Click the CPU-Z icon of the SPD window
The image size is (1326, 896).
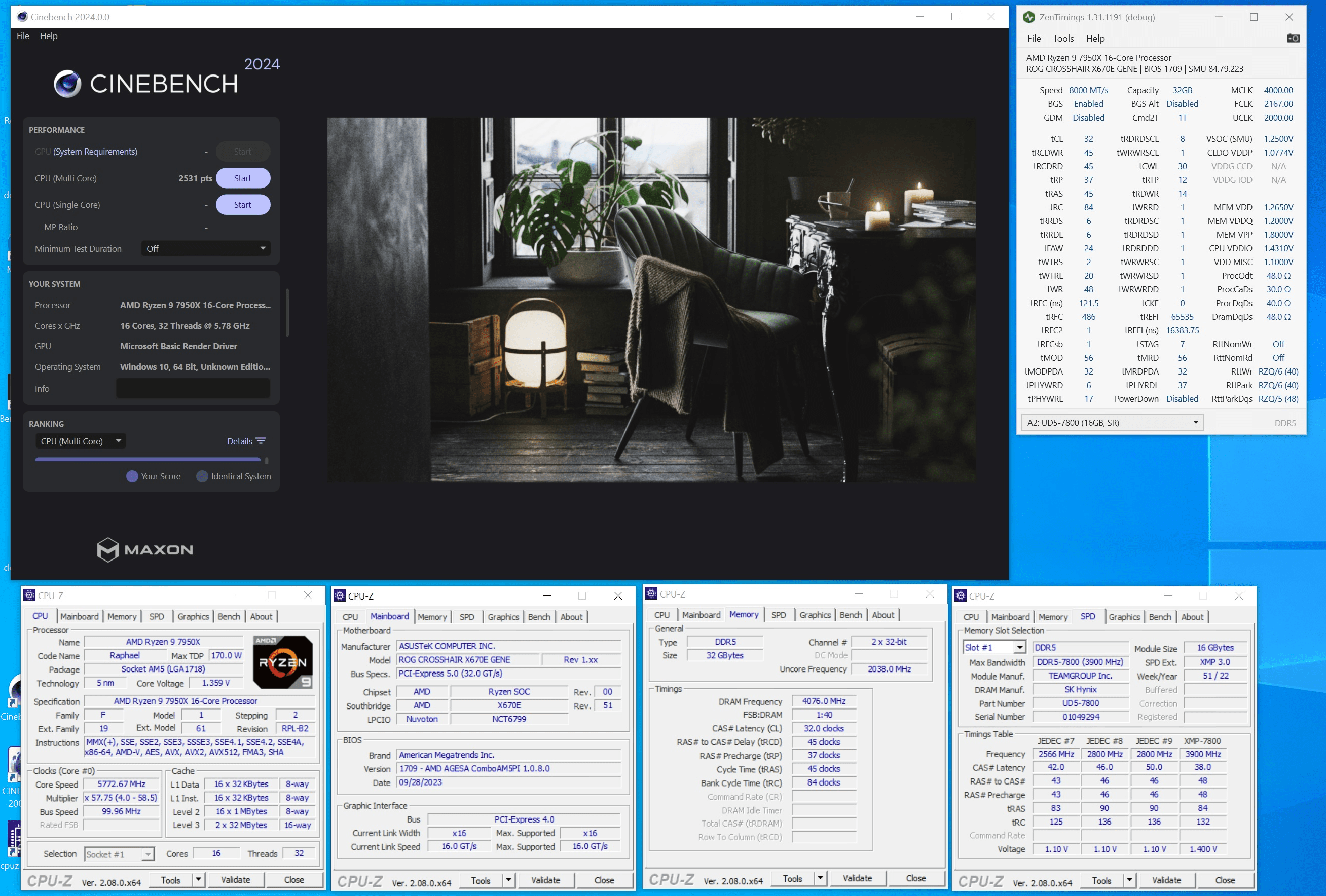click(960, 595)
